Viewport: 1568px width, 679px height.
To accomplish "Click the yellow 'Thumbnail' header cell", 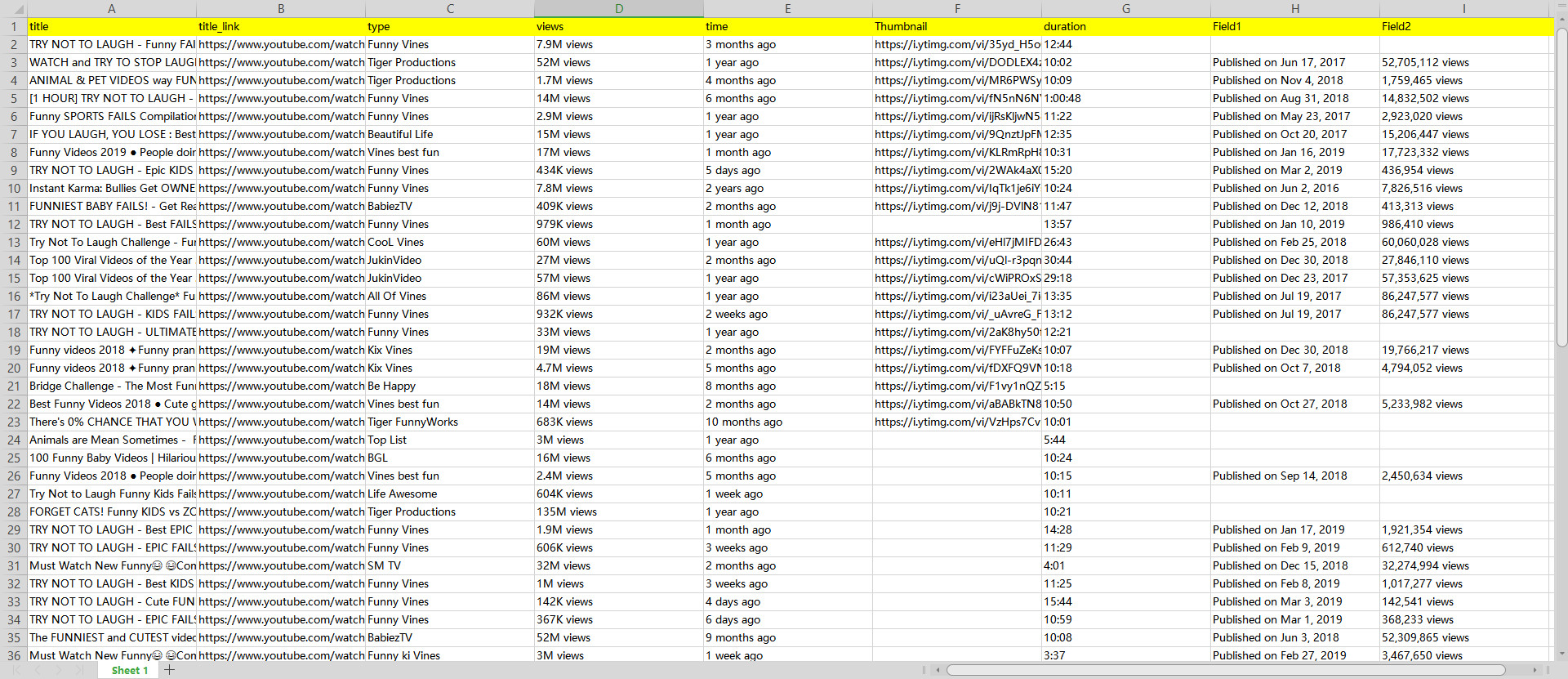I will pyautogui.click(x=956, y=26).
